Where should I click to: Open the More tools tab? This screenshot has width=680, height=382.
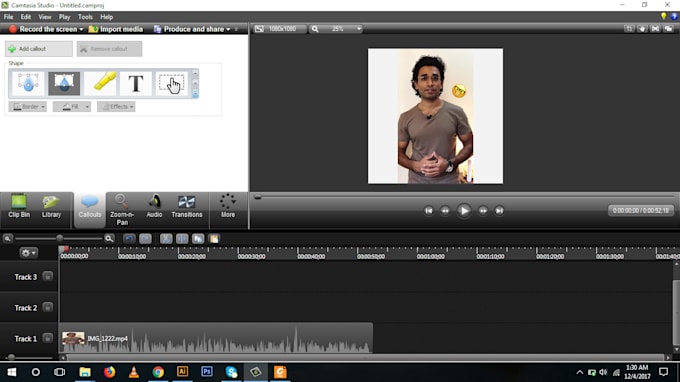pyautogui.click(x=228, y=207)
